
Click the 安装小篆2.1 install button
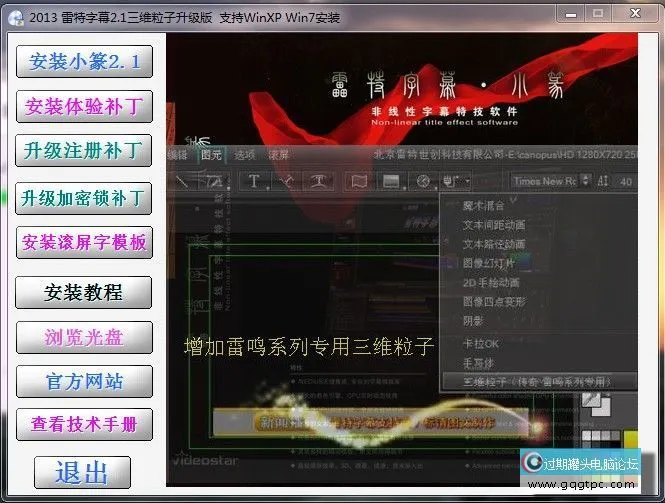pos(84,61)
